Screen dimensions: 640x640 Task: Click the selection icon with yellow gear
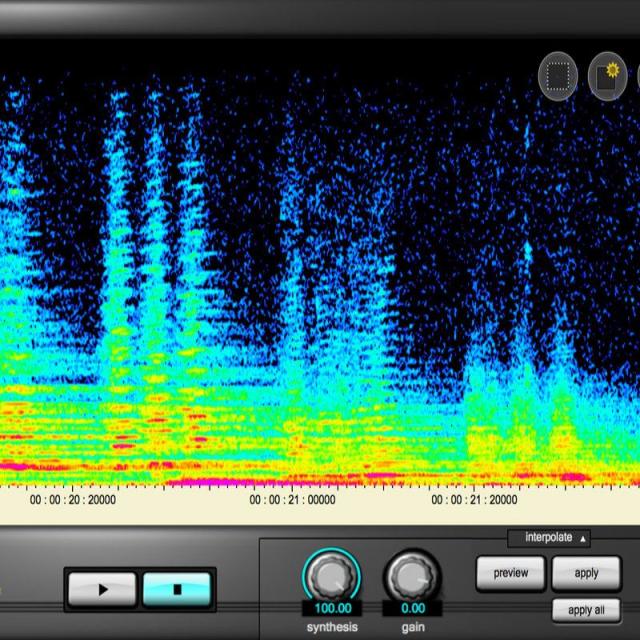click(607, 76)
